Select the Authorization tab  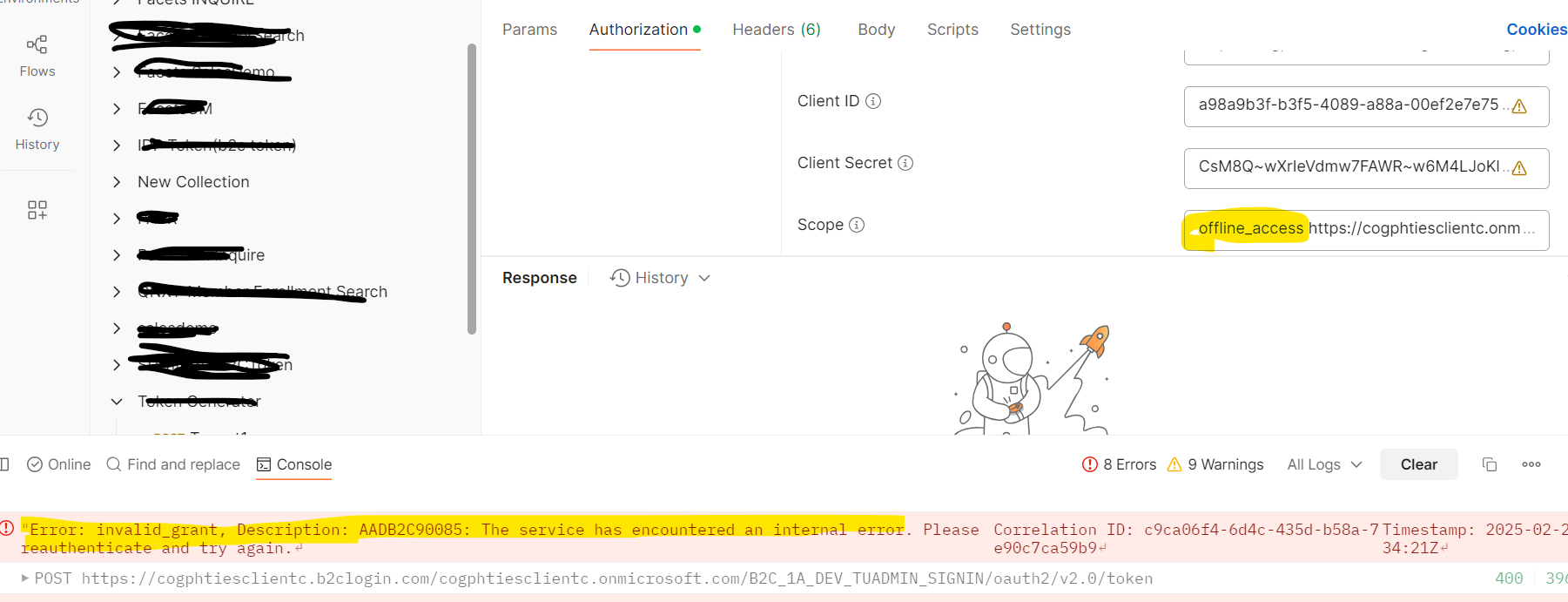[645, 30]
